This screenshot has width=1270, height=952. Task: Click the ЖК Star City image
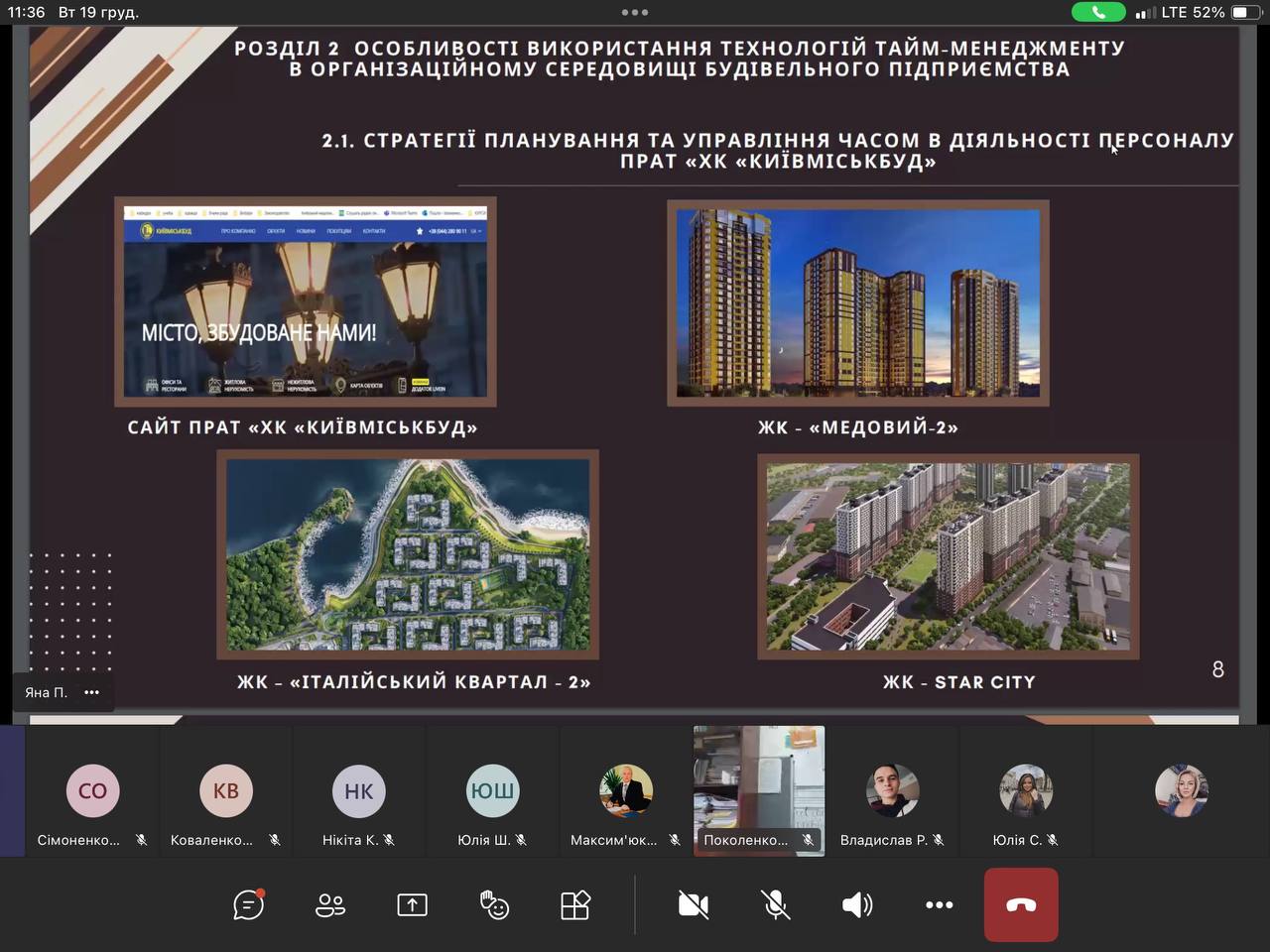point(948,556)
